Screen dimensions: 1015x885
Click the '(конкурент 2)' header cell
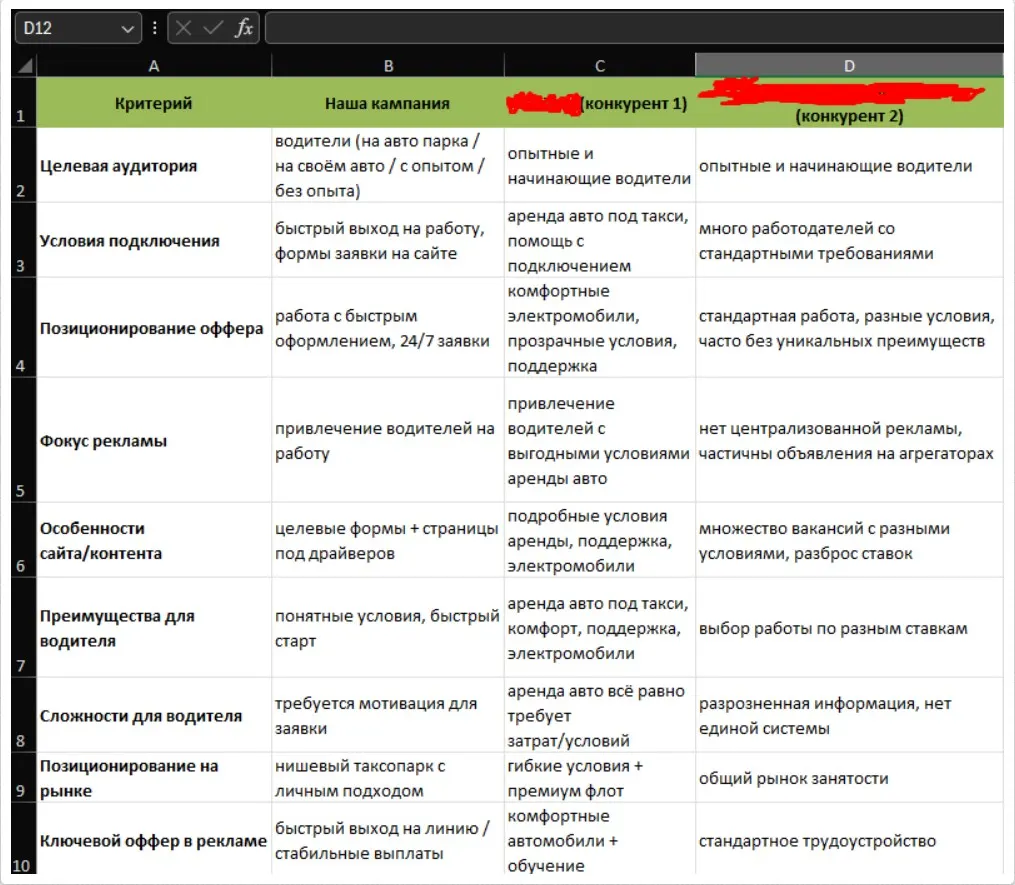pos(849,102)
